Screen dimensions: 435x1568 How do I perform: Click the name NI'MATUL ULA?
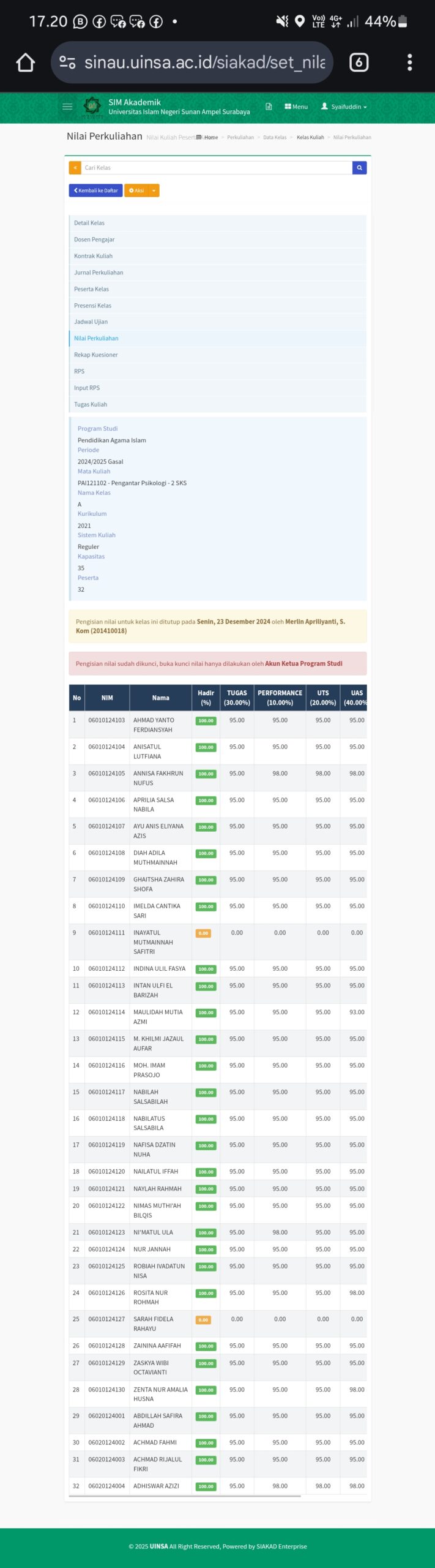pos(154,1232)
